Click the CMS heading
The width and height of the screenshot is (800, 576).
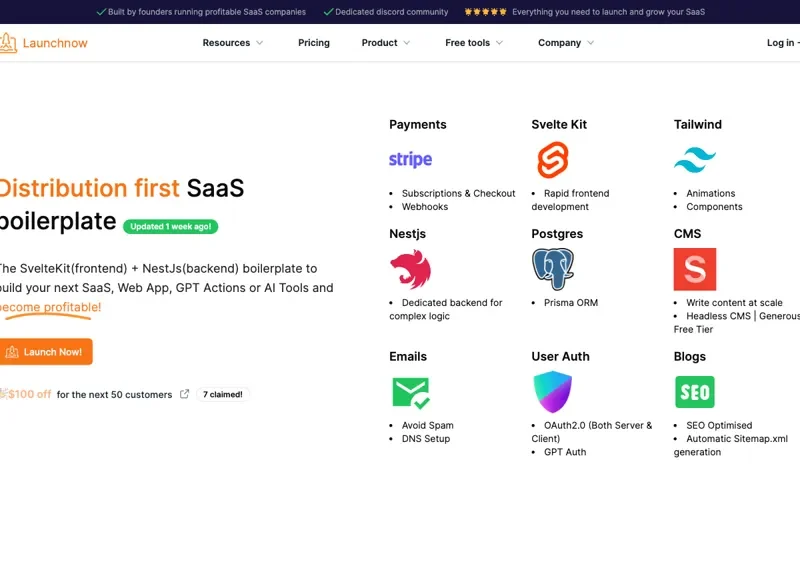pyautogui.click(x=687, y=234)
